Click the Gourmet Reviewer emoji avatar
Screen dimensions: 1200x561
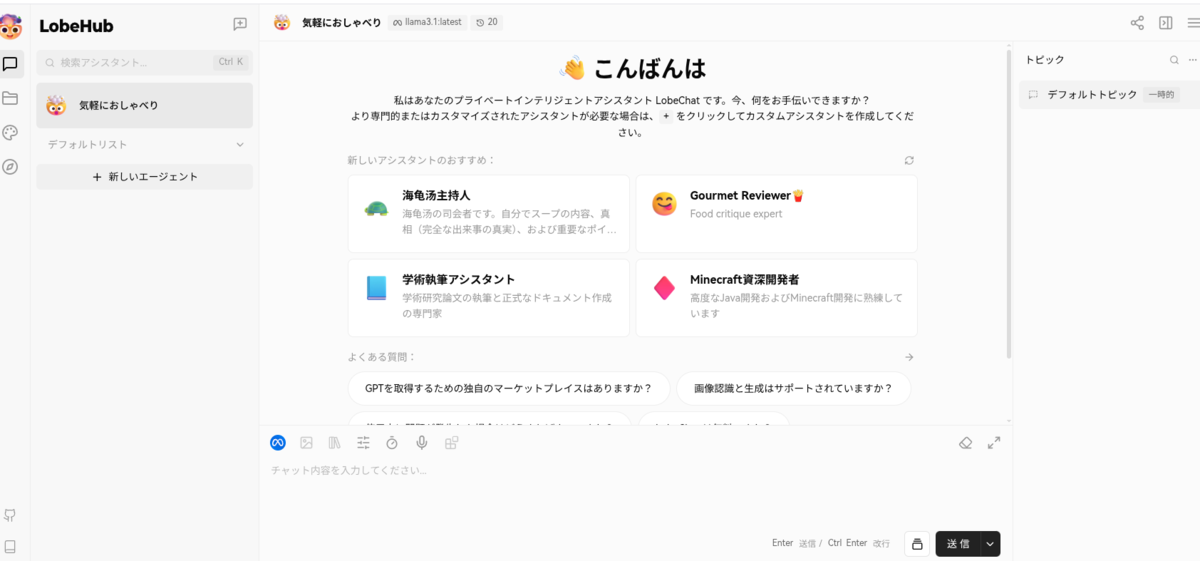(x=664, y=204)
